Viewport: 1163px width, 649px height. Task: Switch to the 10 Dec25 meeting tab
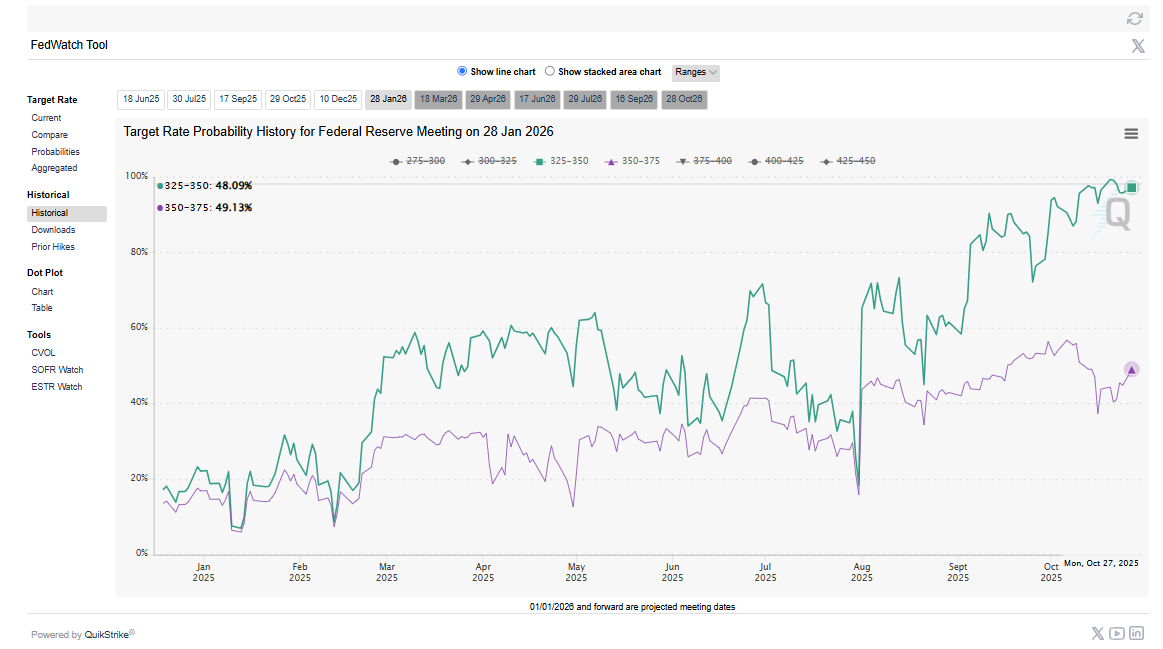click(338, 99)
